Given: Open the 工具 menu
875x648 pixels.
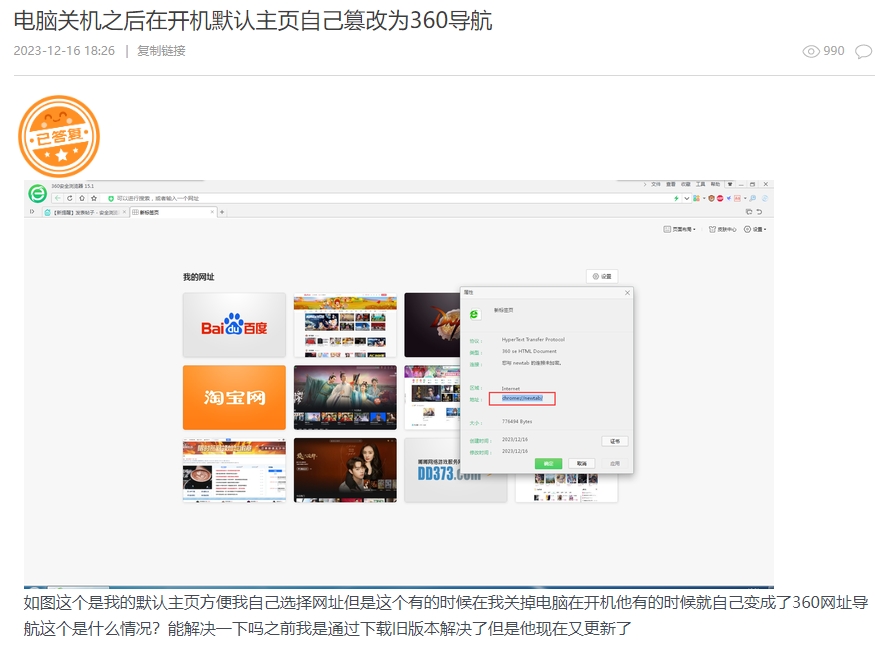Looking at the screenshot, I should click(x=700, y=184).
